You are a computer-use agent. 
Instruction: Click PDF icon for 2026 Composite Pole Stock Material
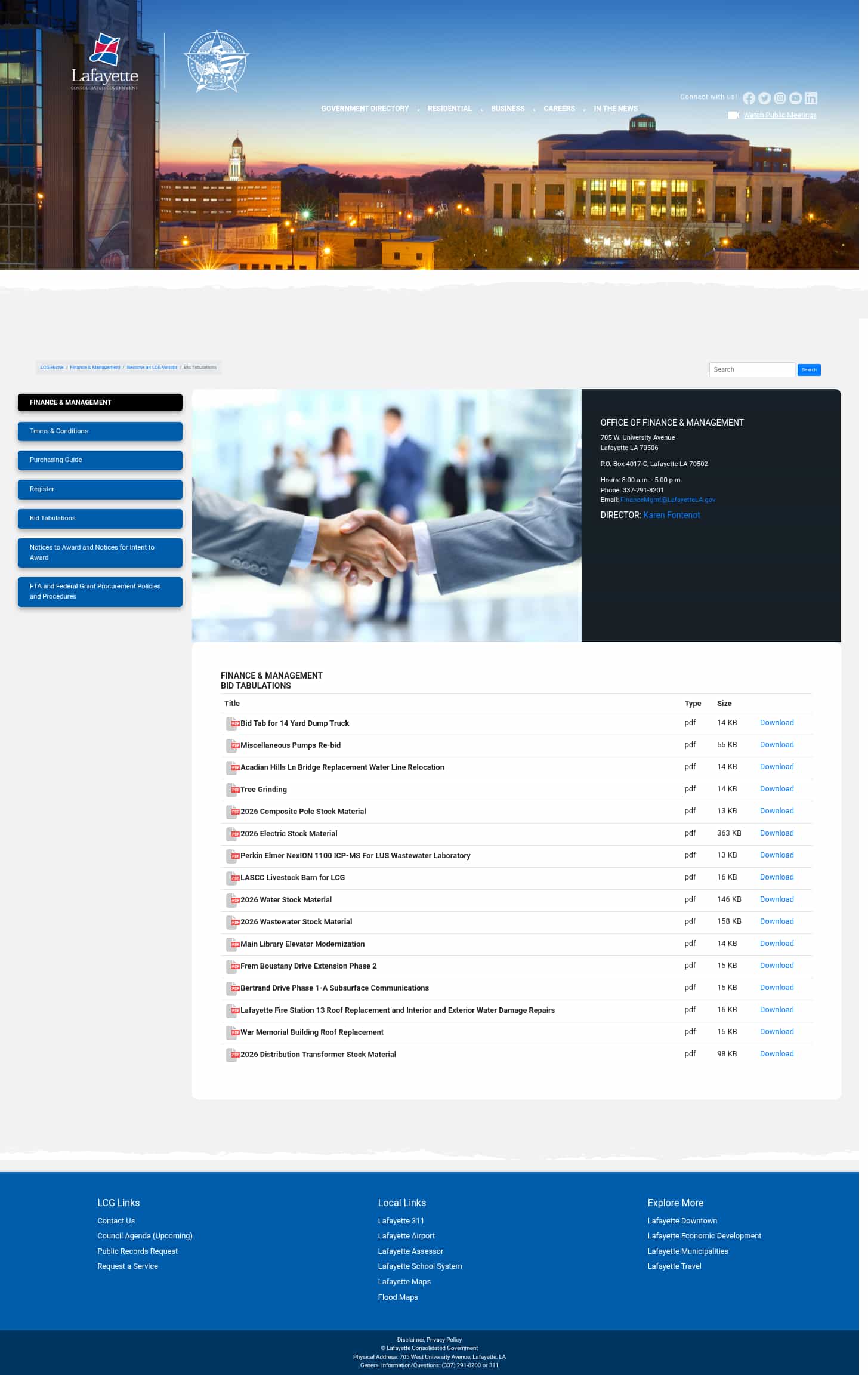point(233,812)
